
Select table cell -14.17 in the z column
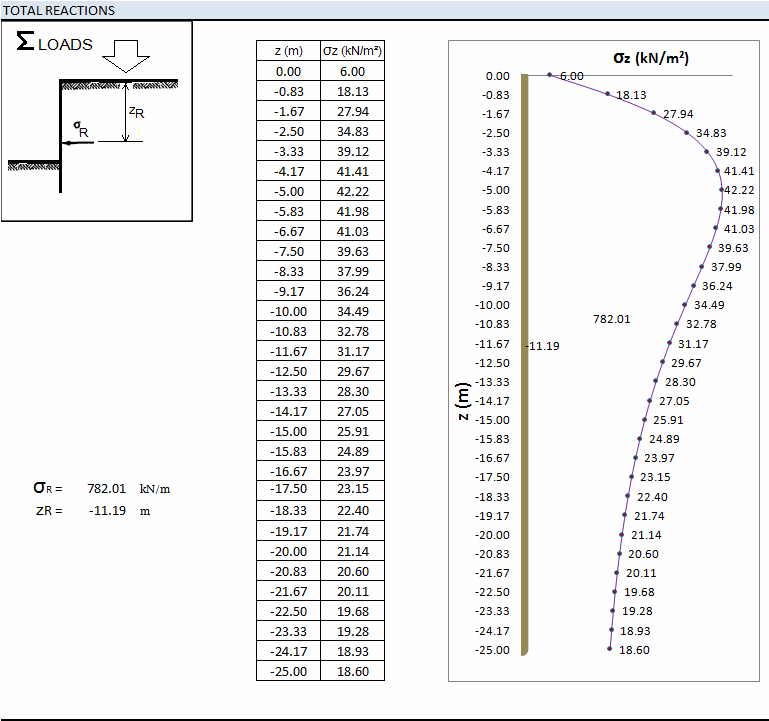point(288,412)
